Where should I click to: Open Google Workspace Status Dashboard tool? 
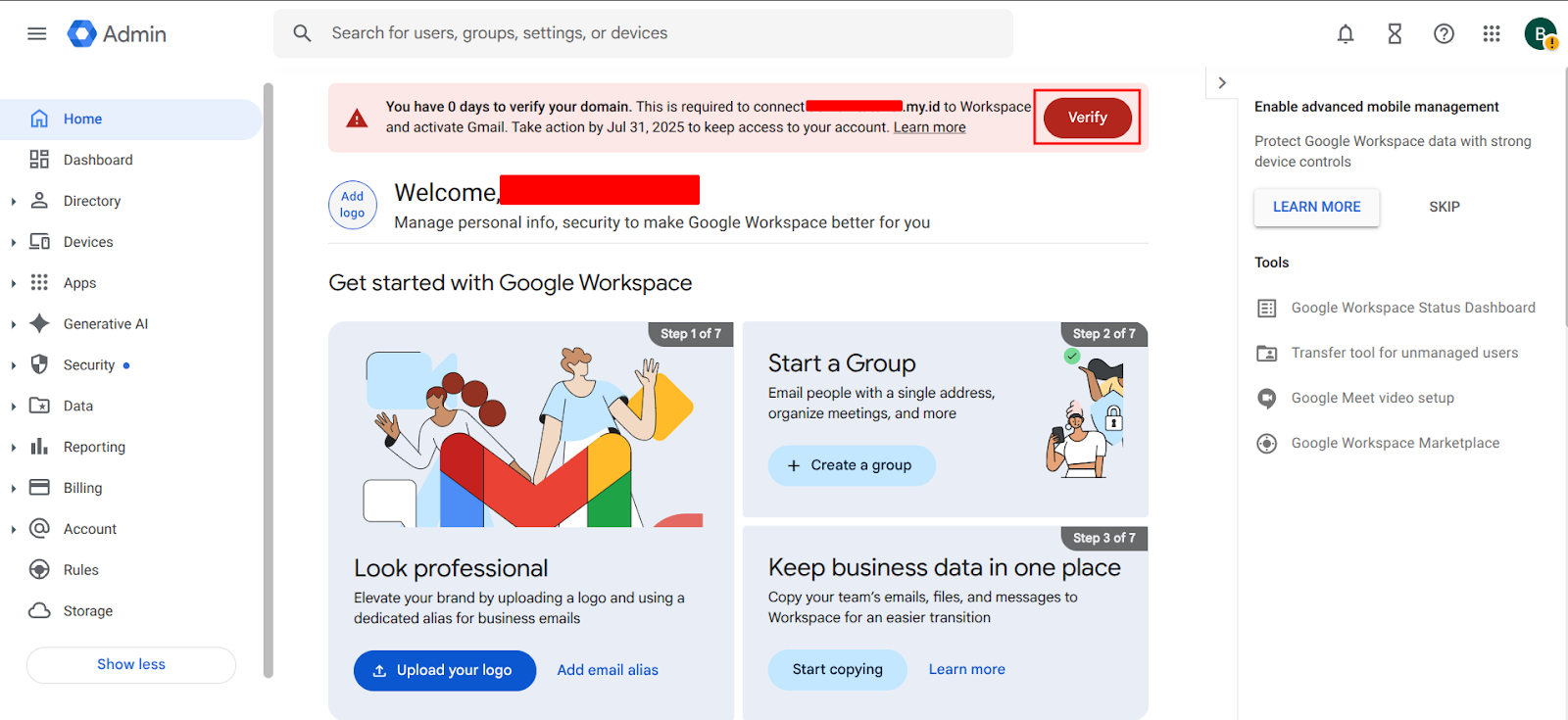tap(1412, 308)
